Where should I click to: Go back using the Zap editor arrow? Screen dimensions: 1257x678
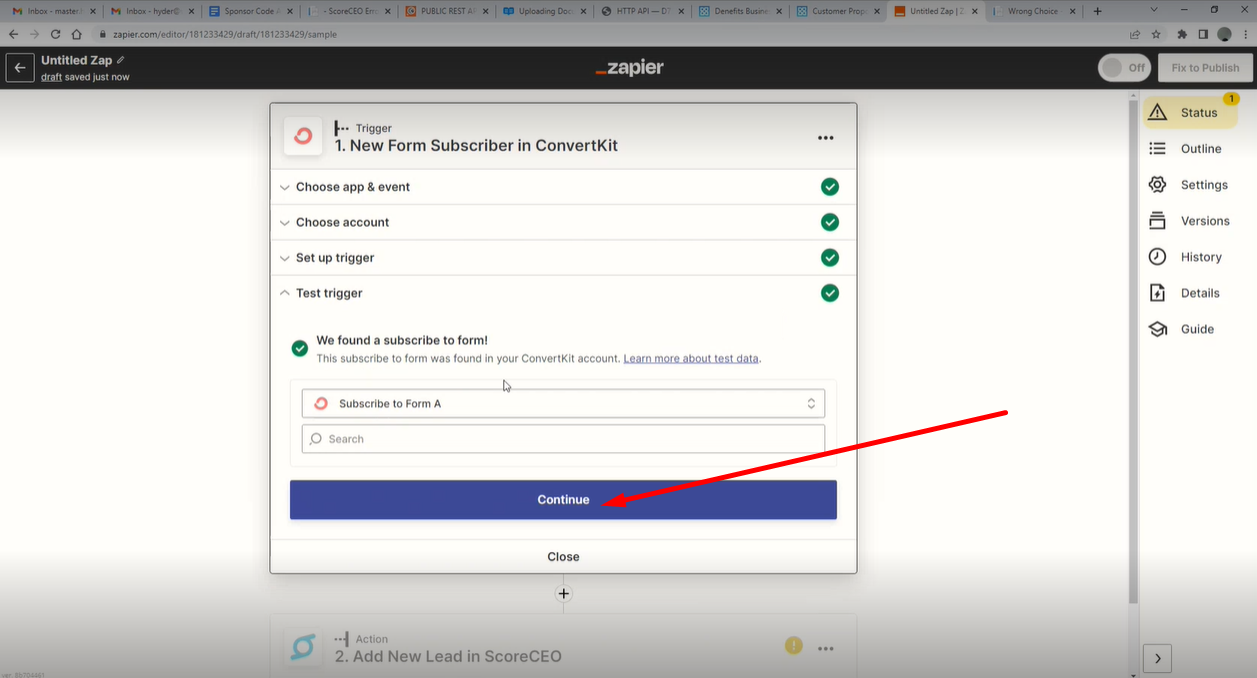pos(19,68)
